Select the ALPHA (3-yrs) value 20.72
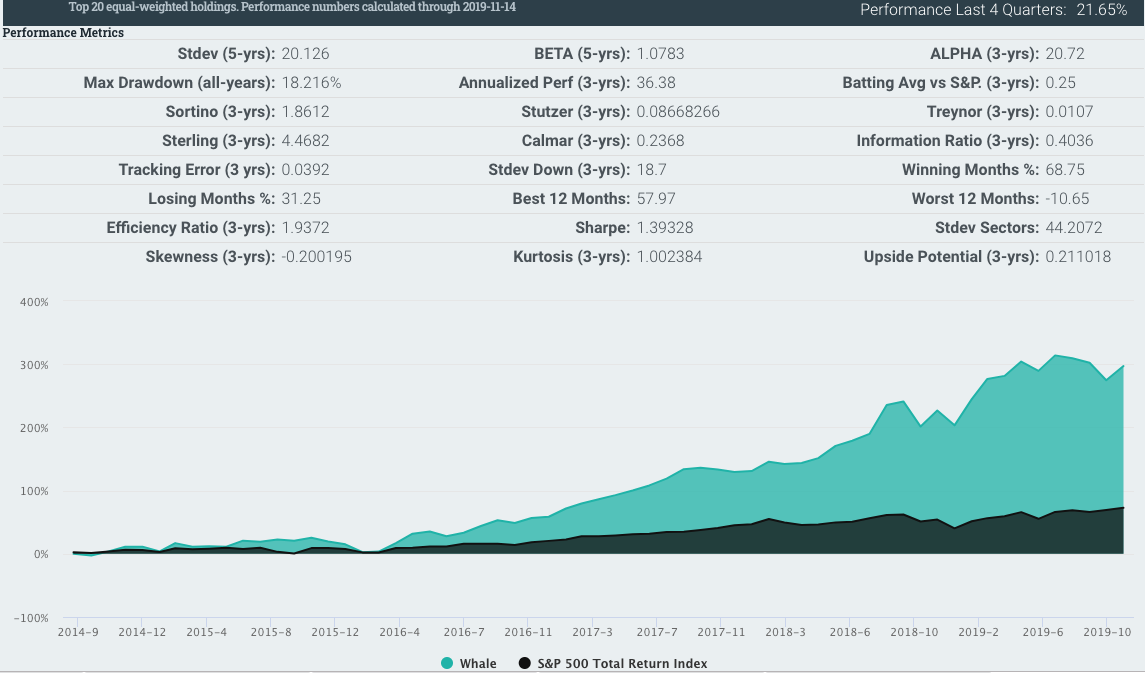Screen dimensions: 1145x673 [1065, 53]
